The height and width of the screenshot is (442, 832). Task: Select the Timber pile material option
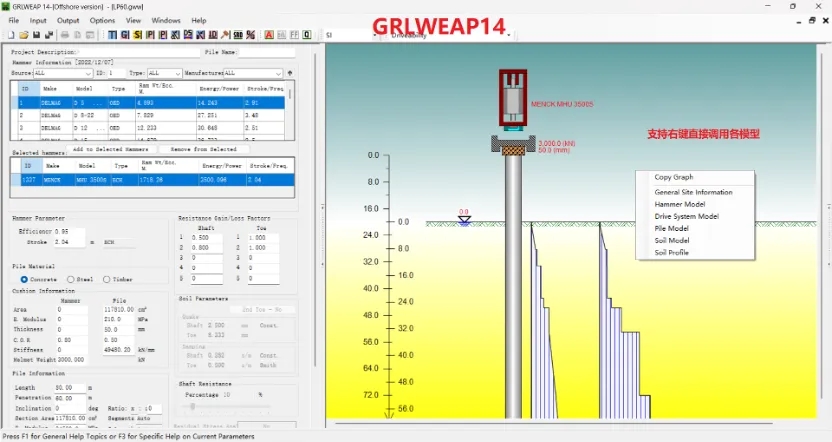(x=108, y=279)
